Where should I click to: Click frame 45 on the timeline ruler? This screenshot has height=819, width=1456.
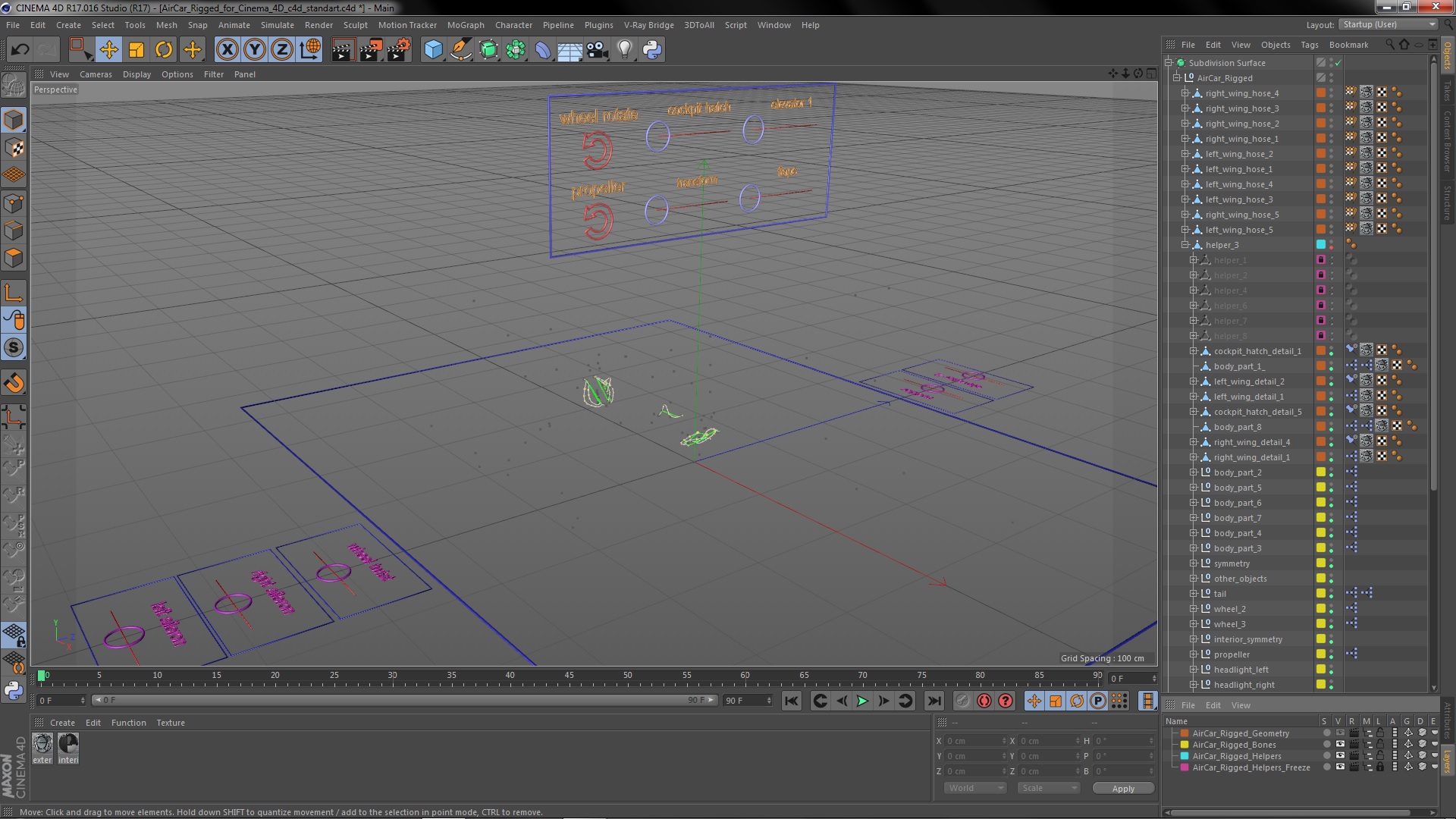[x=569, y=675]
